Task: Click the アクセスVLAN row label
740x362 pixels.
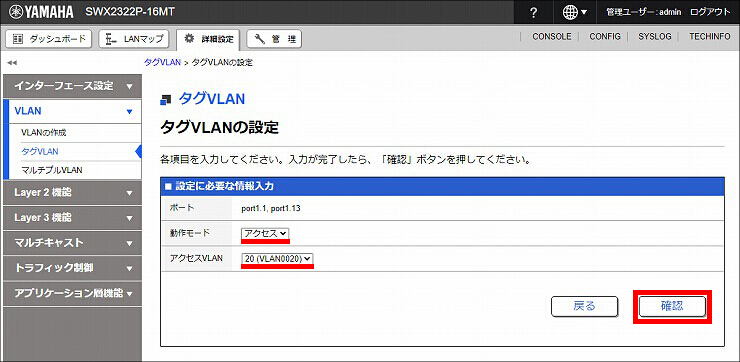Action: (x=196, y=258)
